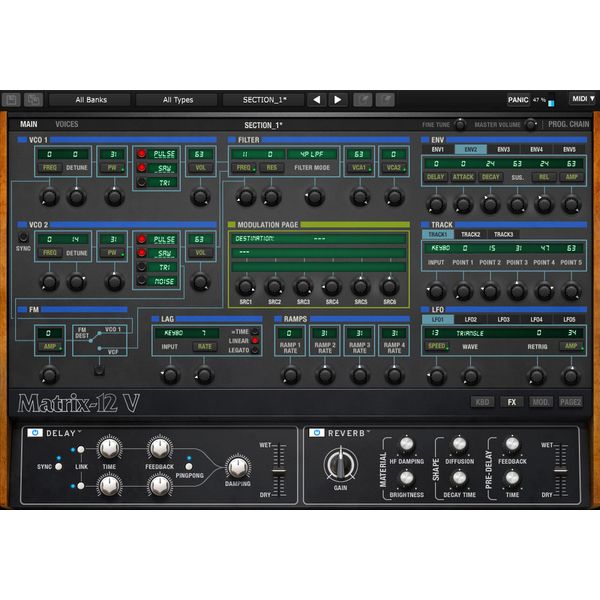Open the Modulation Destination selector
Viewport: 600px width, 600px height.
[x=318, y=239]
